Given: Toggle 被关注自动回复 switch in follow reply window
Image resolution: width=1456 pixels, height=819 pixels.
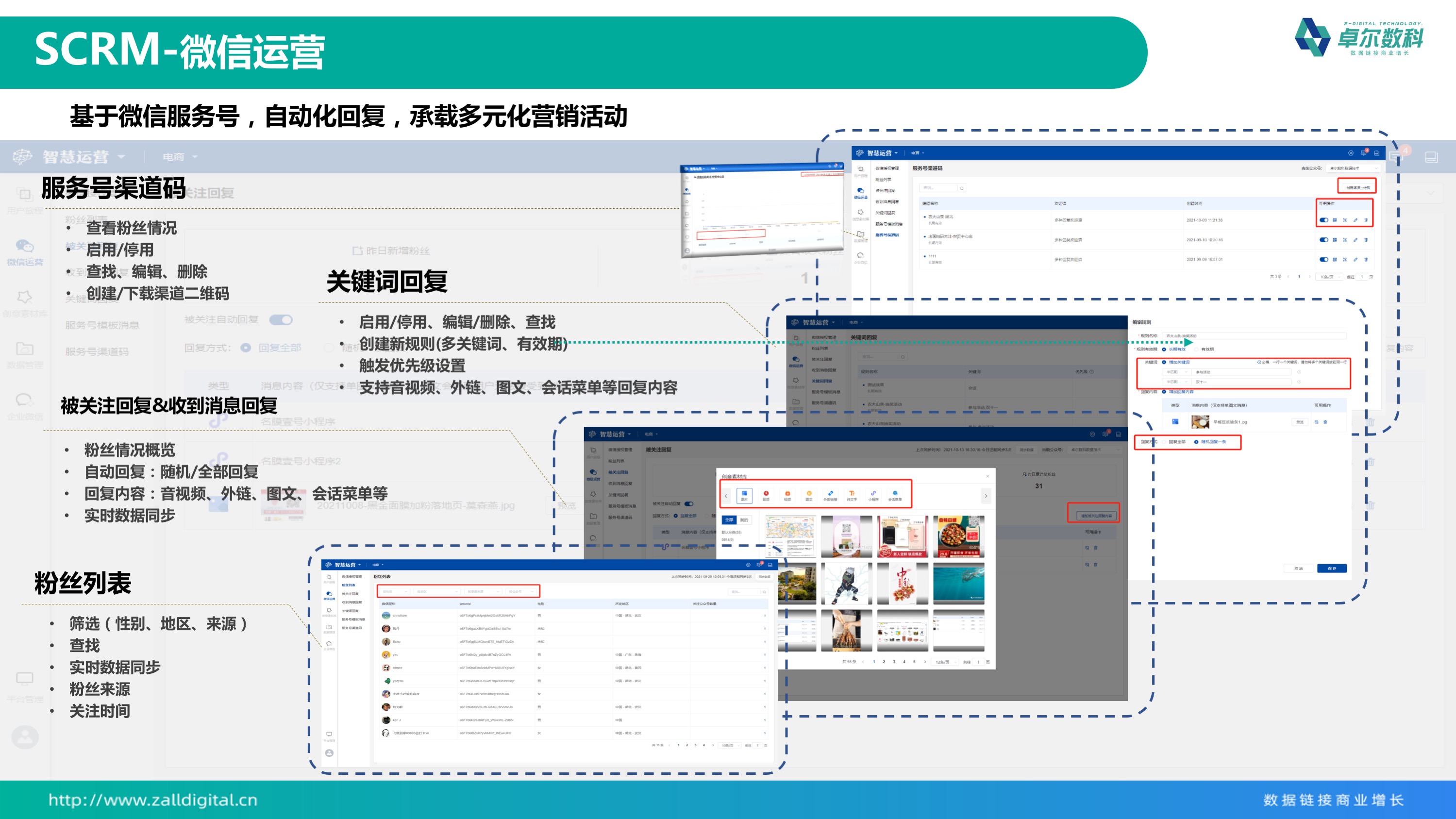Looking at the screenshot, I should click(688, 503).
